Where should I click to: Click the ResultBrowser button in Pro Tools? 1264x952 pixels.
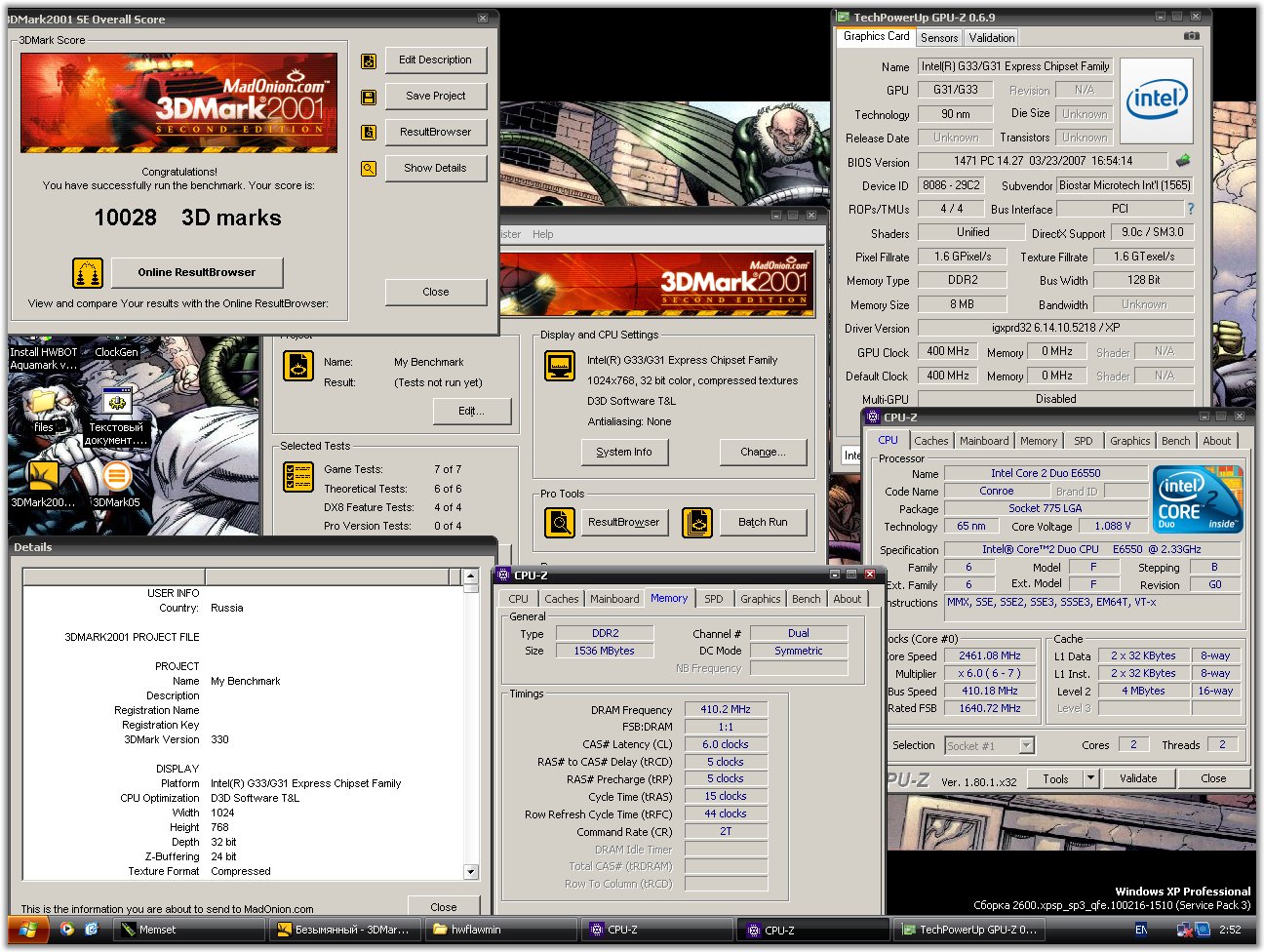point(624,523)
